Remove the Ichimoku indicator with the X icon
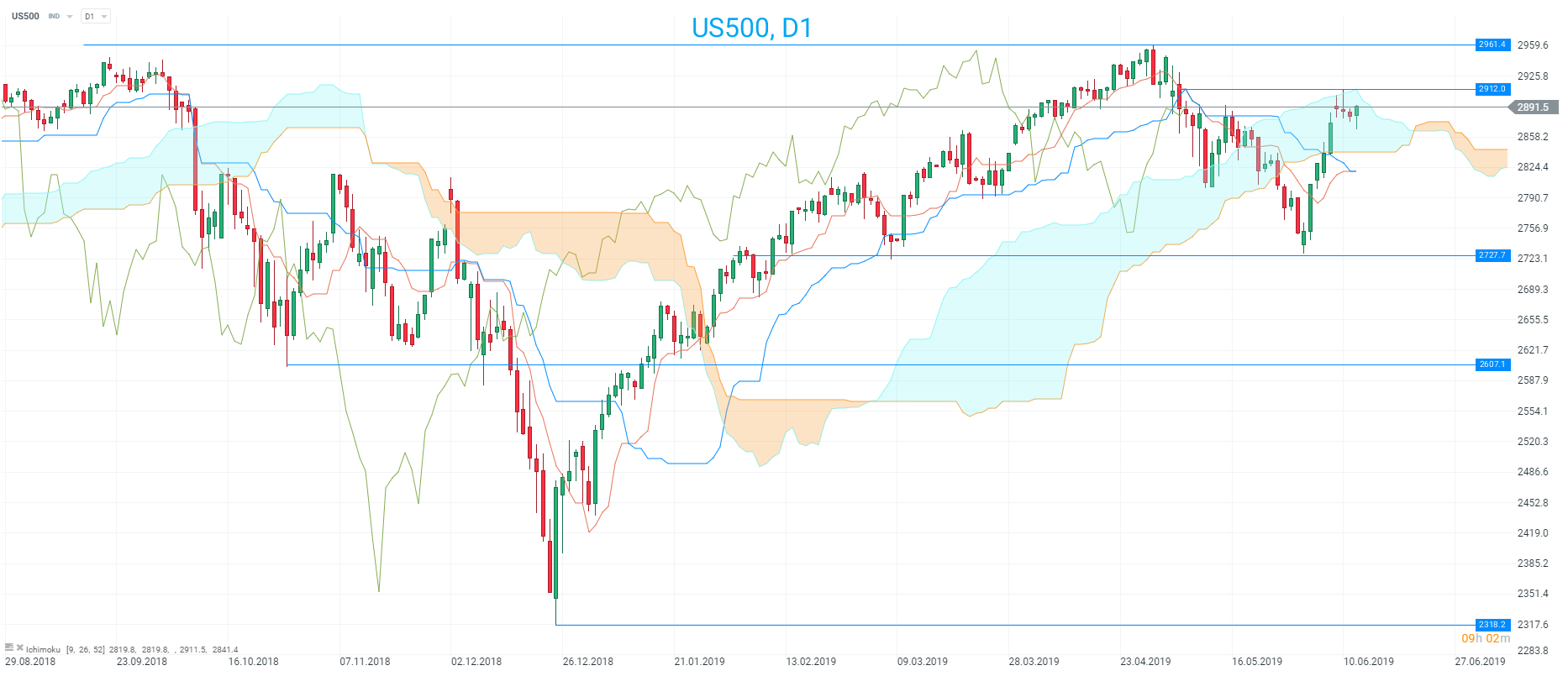The width and height of the screenshot is (1568, 676). click(x=20, y=647)
